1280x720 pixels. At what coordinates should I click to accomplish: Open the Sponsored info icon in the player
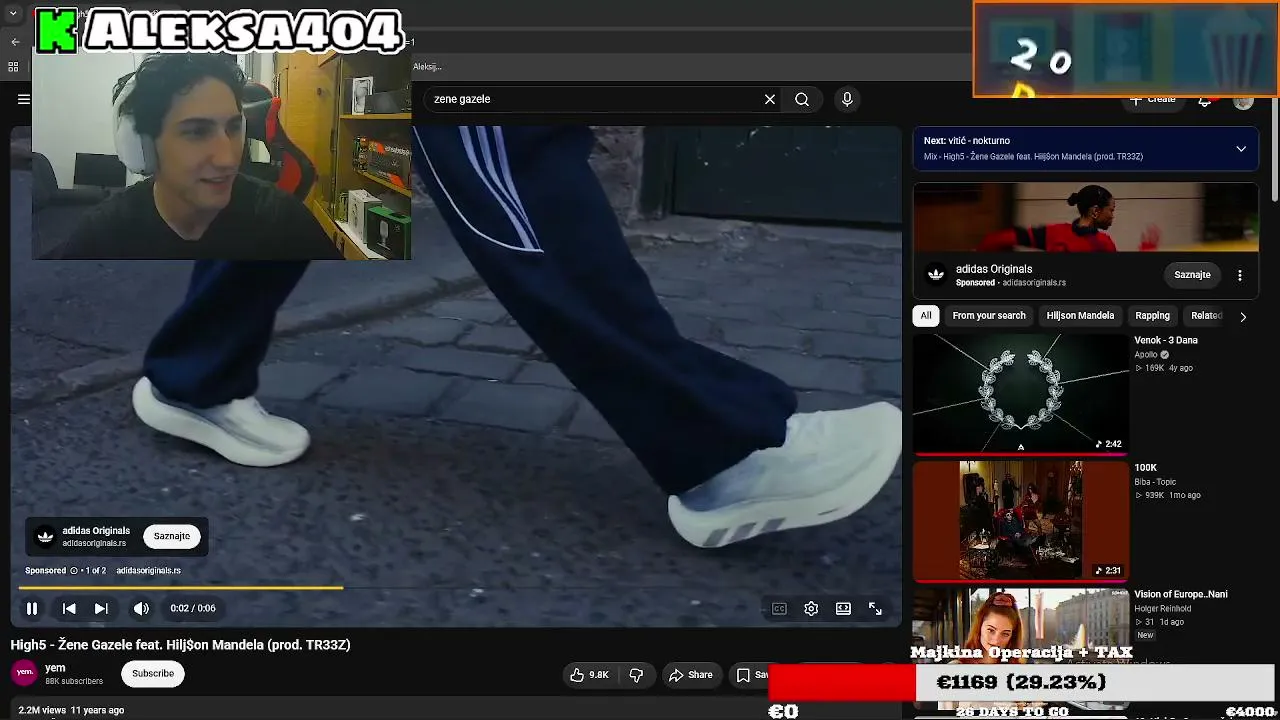point(74,571)
